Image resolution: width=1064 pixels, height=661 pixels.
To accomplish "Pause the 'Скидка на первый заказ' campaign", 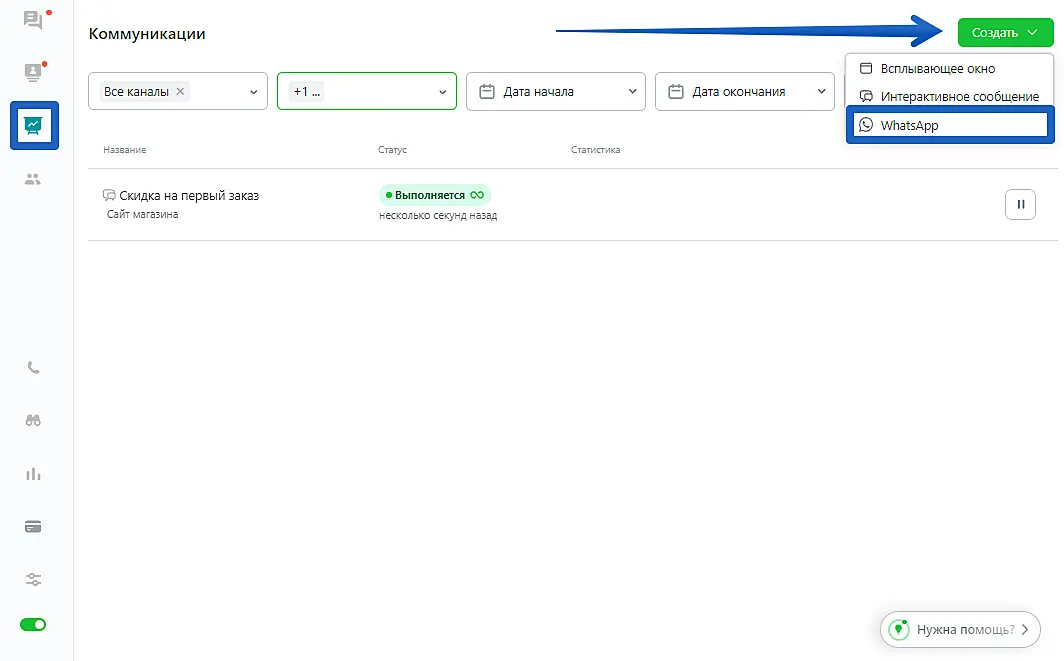I will click(1020, 204).
